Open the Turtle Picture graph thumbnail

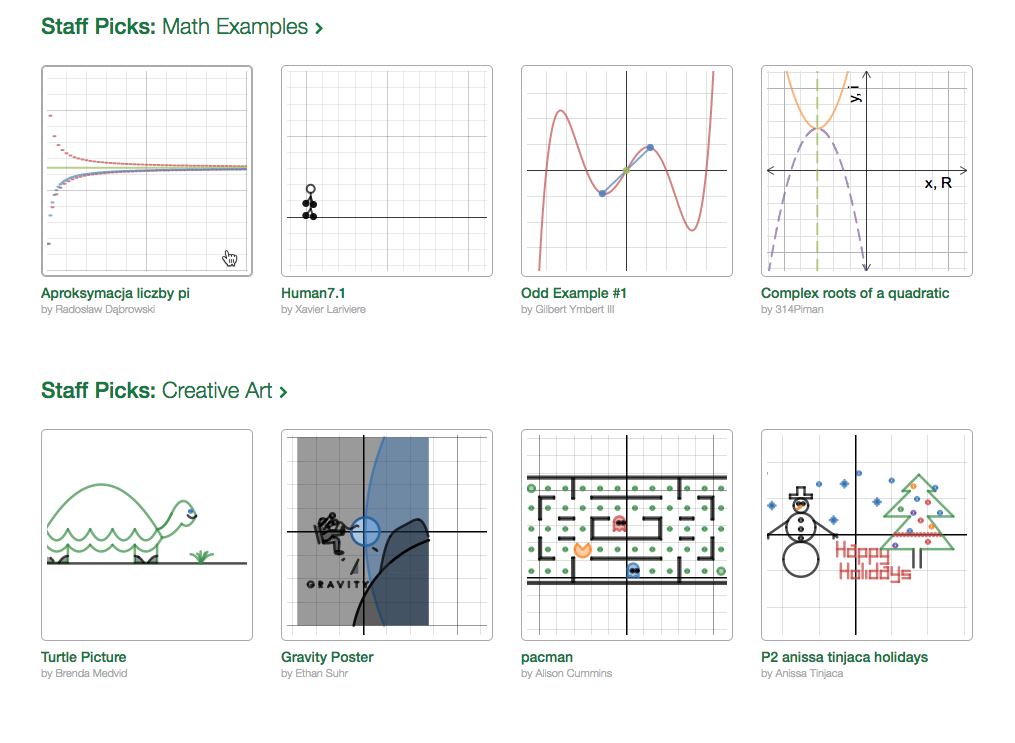pos(147,535)
